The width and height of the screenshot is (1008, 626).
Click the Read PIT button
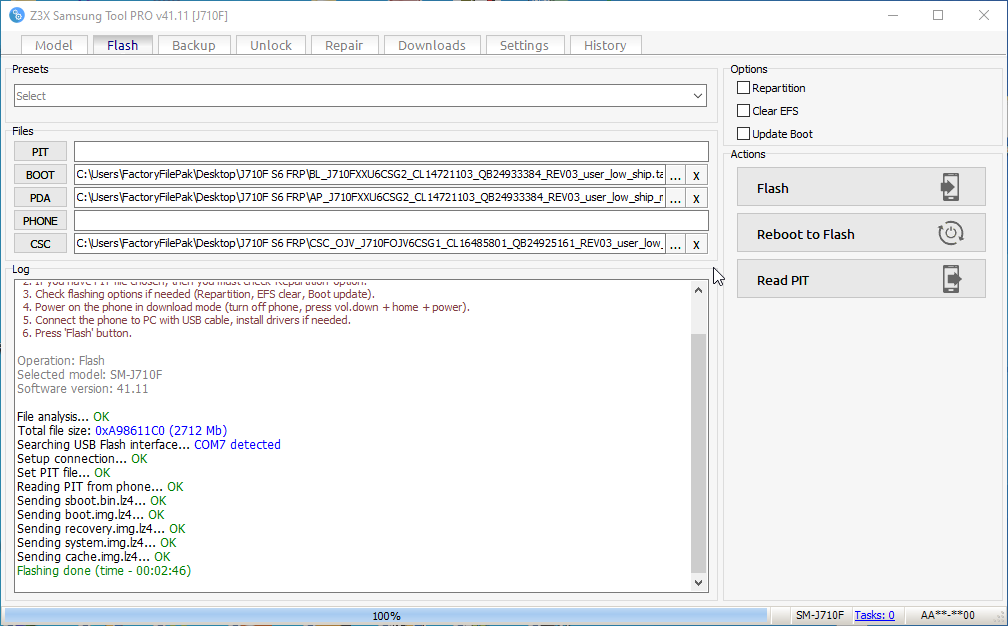(861, 279)
